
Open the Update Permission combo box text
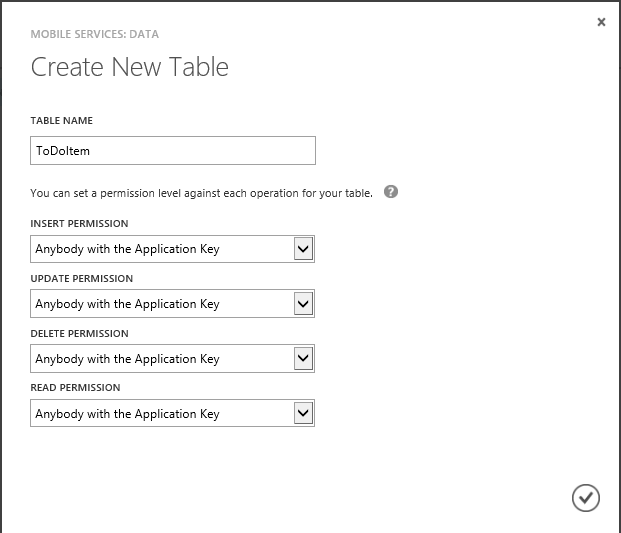click(x=160, y=304)
